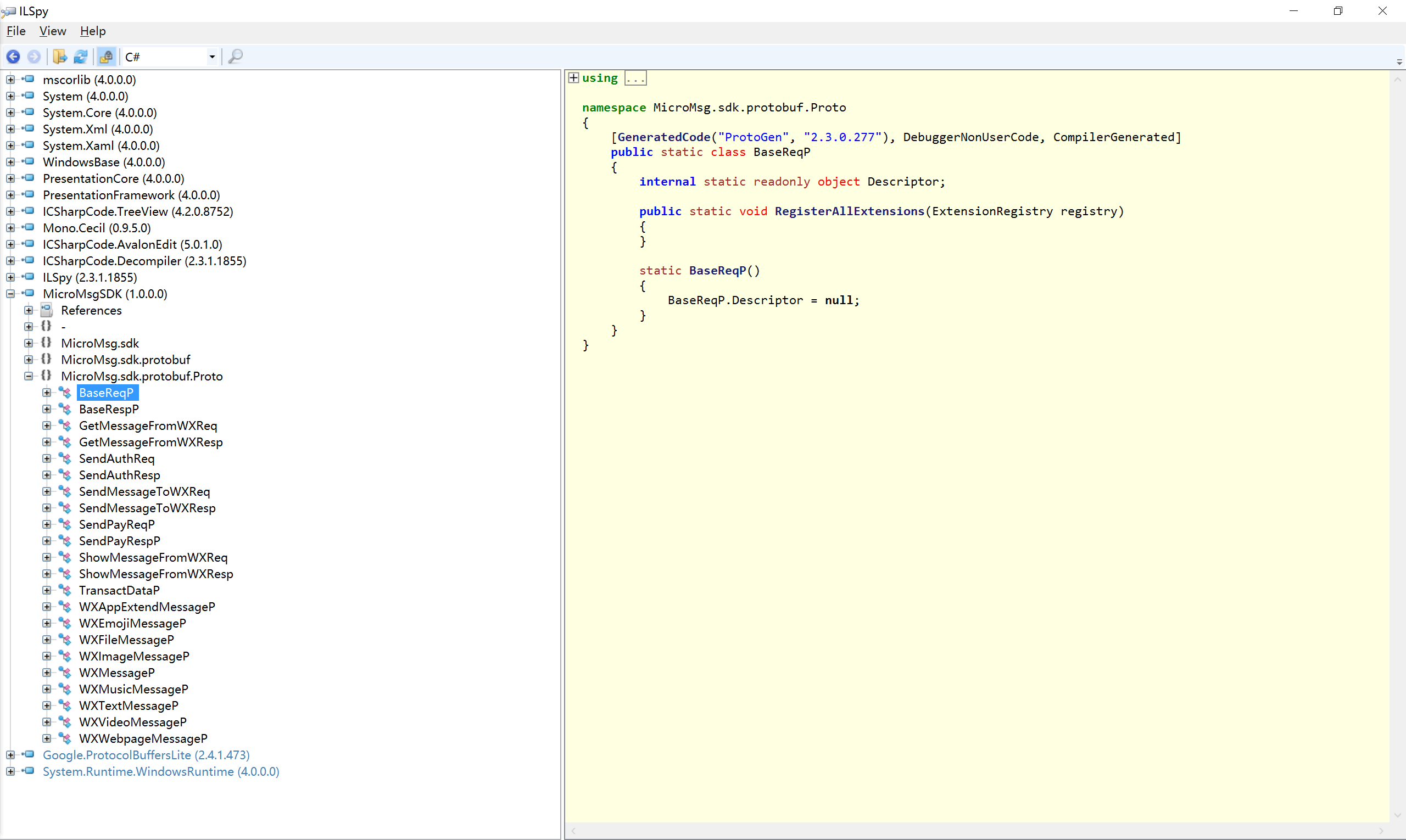Open an assembly with the folder icon

(x=59, y=57)
